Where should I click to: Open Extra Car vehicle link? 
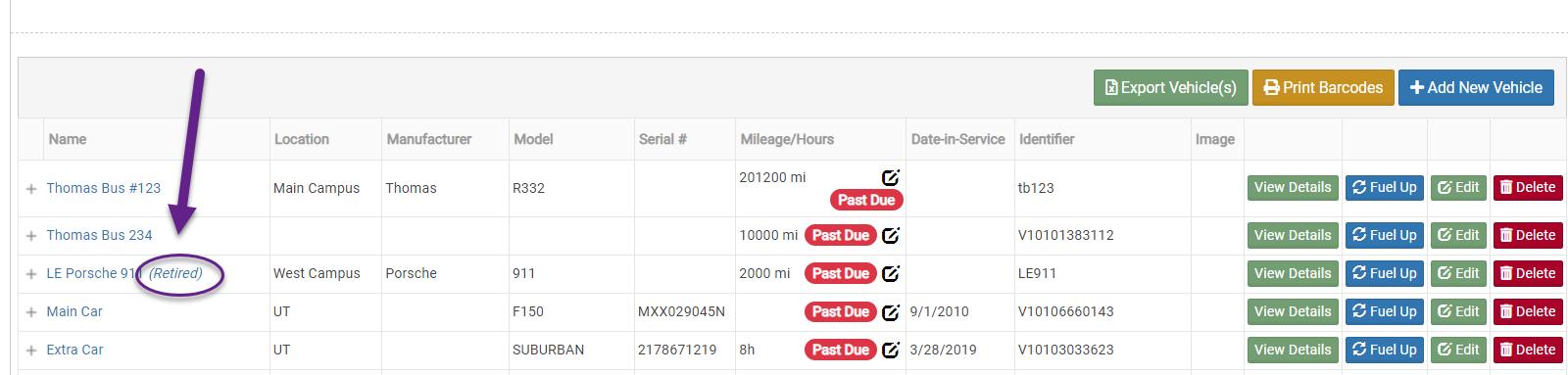pos(74,350)
